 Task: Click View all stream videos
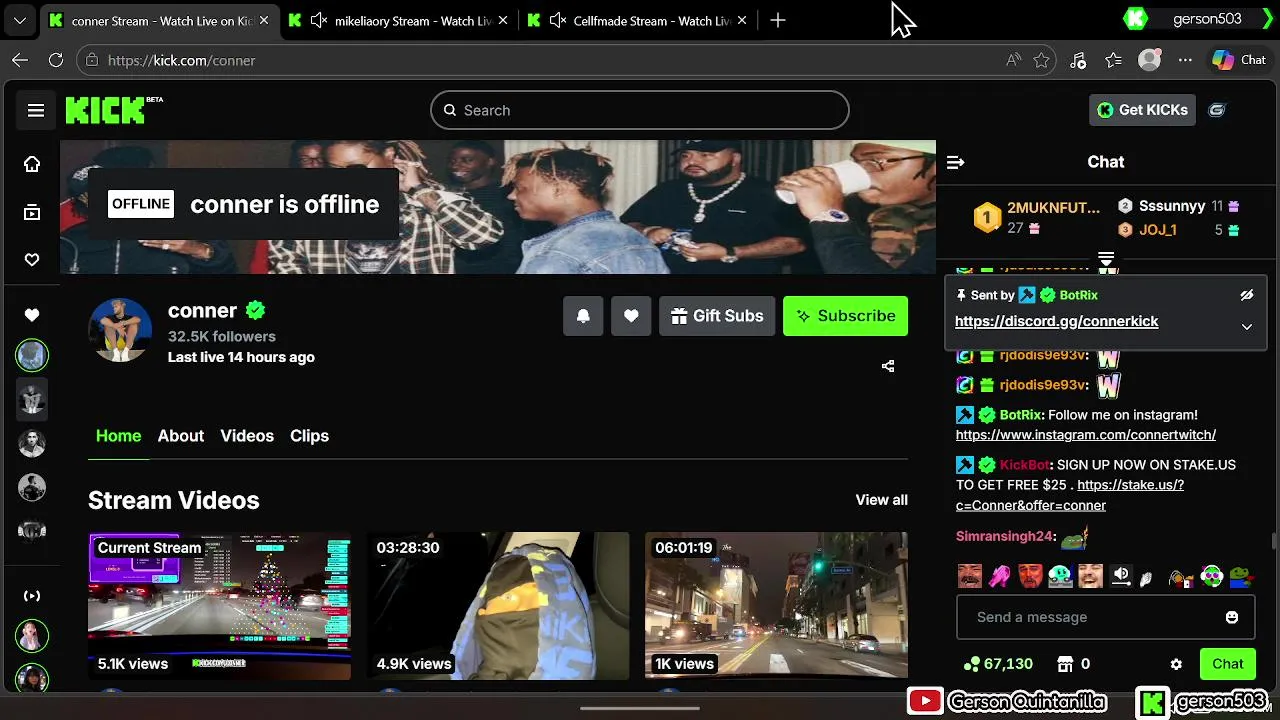tap(881, 500)
